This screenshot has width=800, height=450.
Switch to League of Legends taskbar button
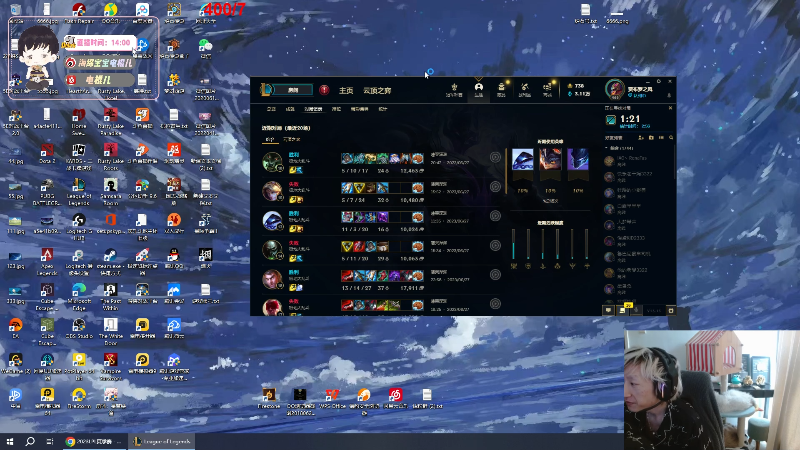pyautogui.click(x=162, y=441)
